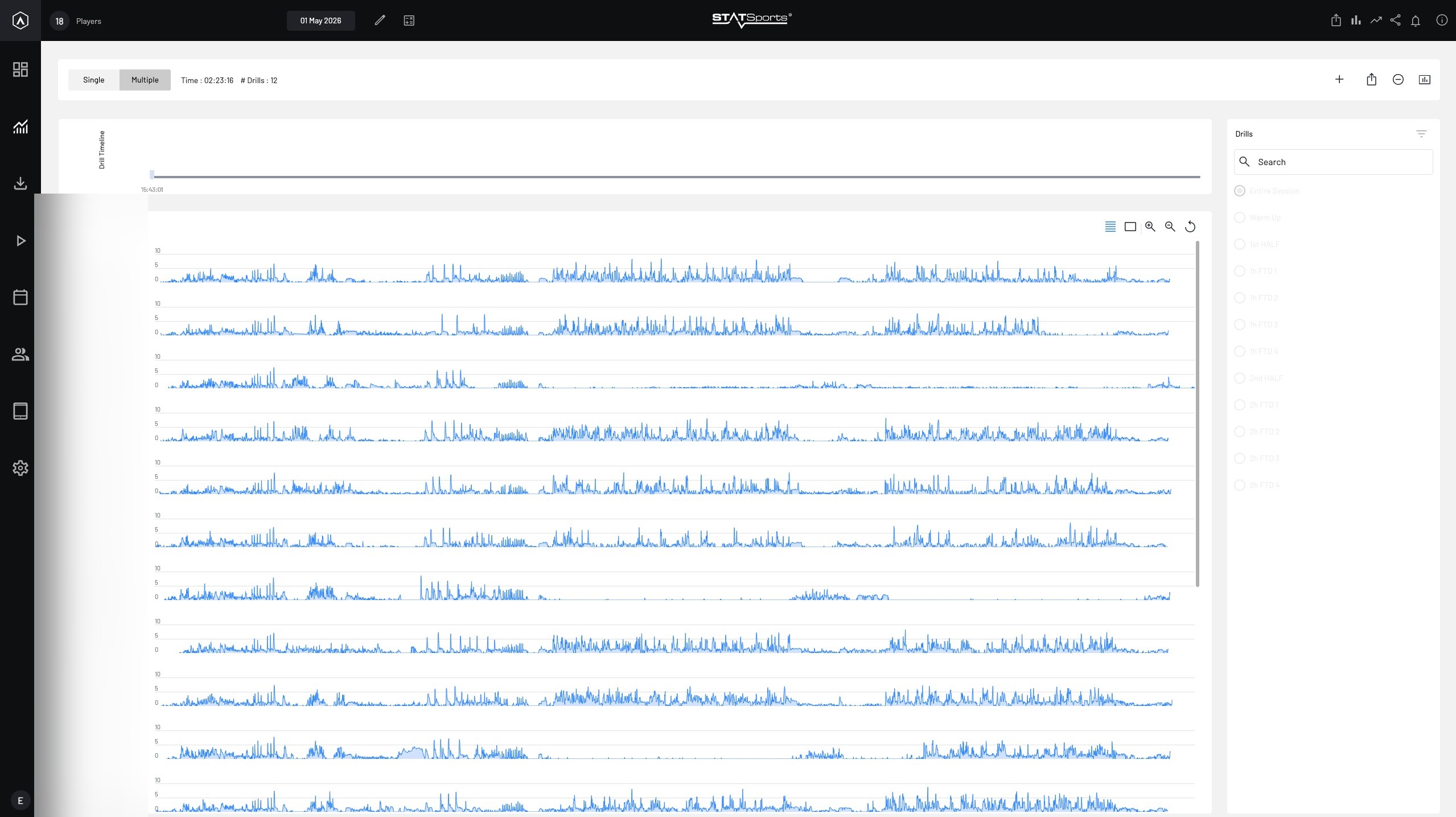Viewport: 1456px width, 817px height.
Task: Select the Entire Session radio button
Action: point(1240,191)
